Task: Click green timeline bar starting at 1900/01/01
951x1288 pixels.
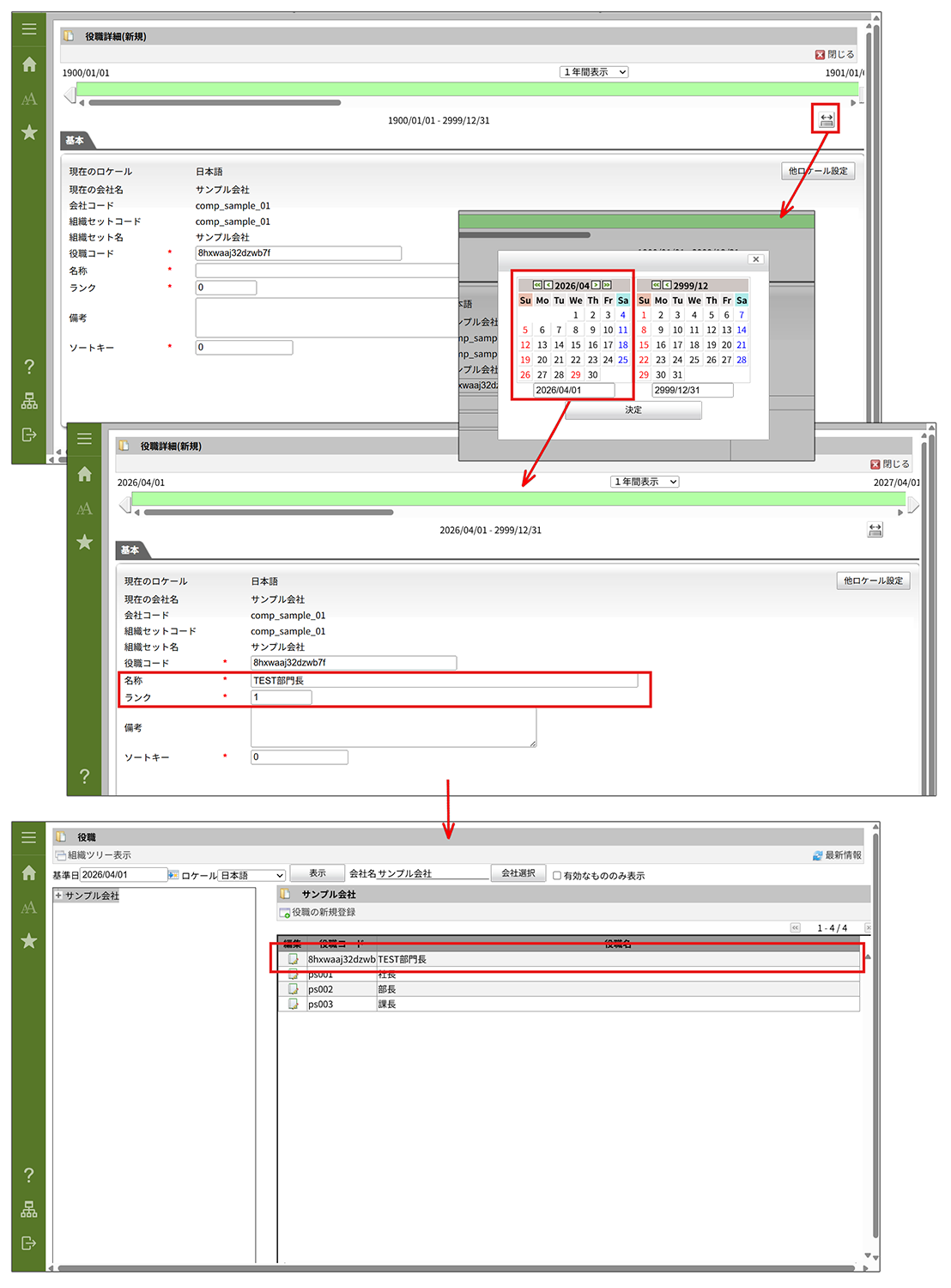Action: (463, 89)
